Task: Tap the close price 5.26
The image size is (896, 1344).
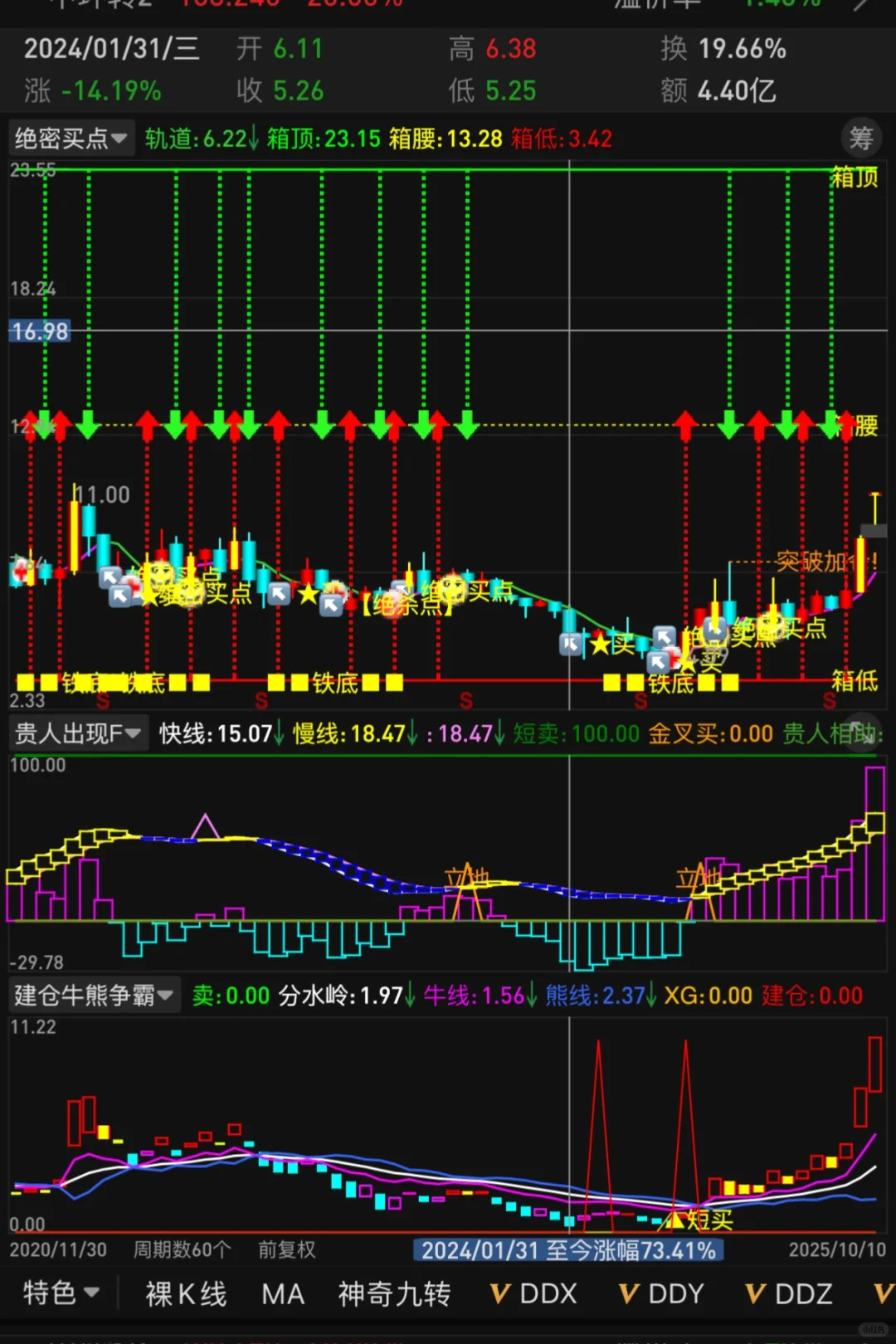Action: pos(298,90)
